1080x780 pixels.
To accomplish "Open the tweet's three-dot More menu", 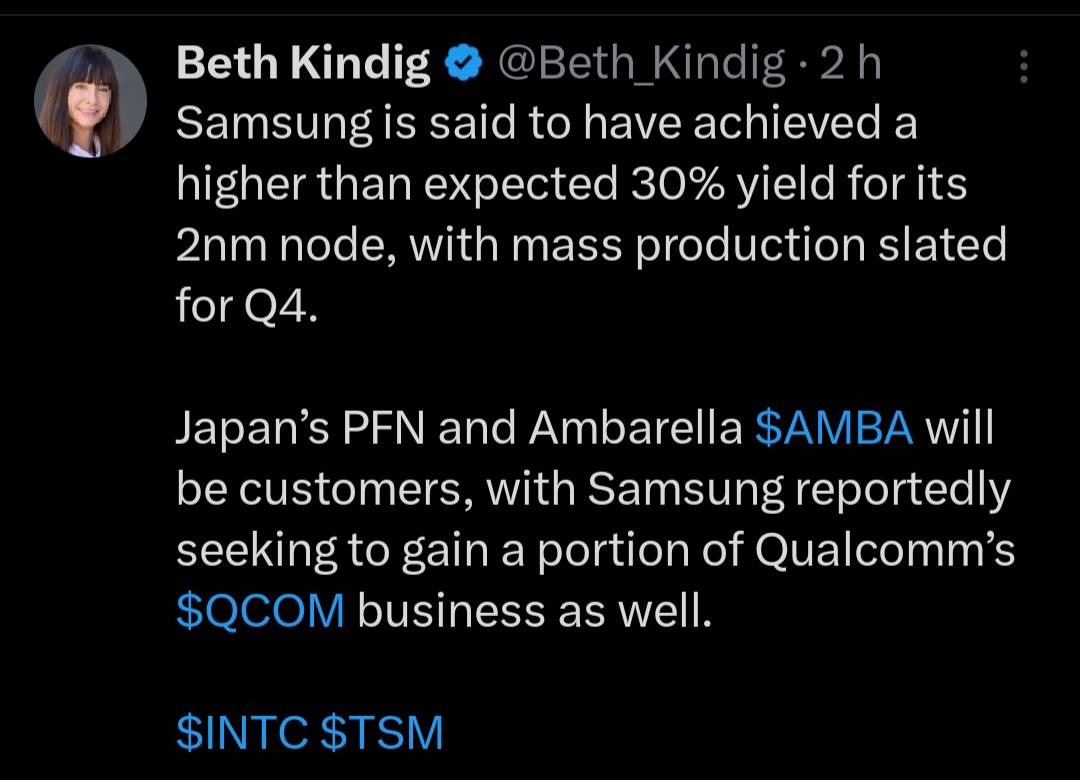I will coord(1023,66).
